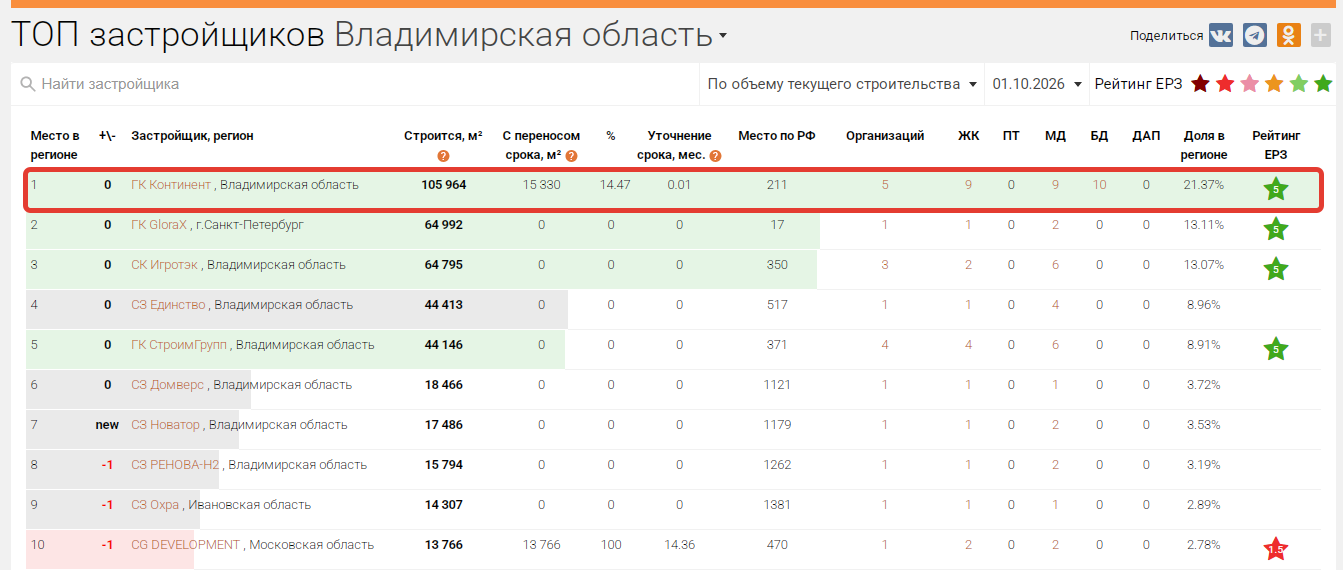Screen dimensions: 1343x570
Task: Click help icon under Строится, м² header
Action: tap(443, 156)
